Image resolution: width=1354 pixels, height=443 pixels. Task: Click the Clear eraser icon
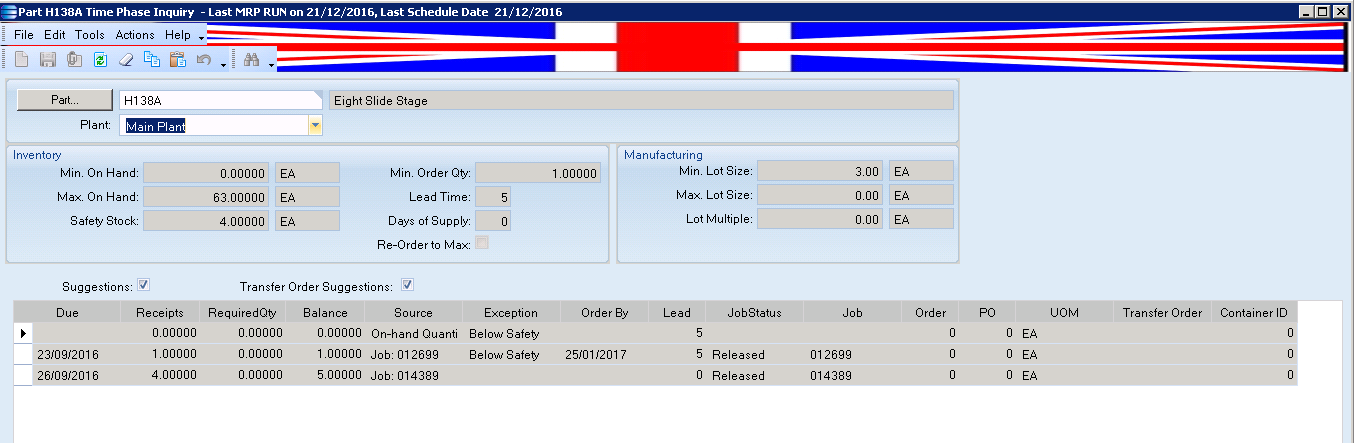tap(126, 60)
